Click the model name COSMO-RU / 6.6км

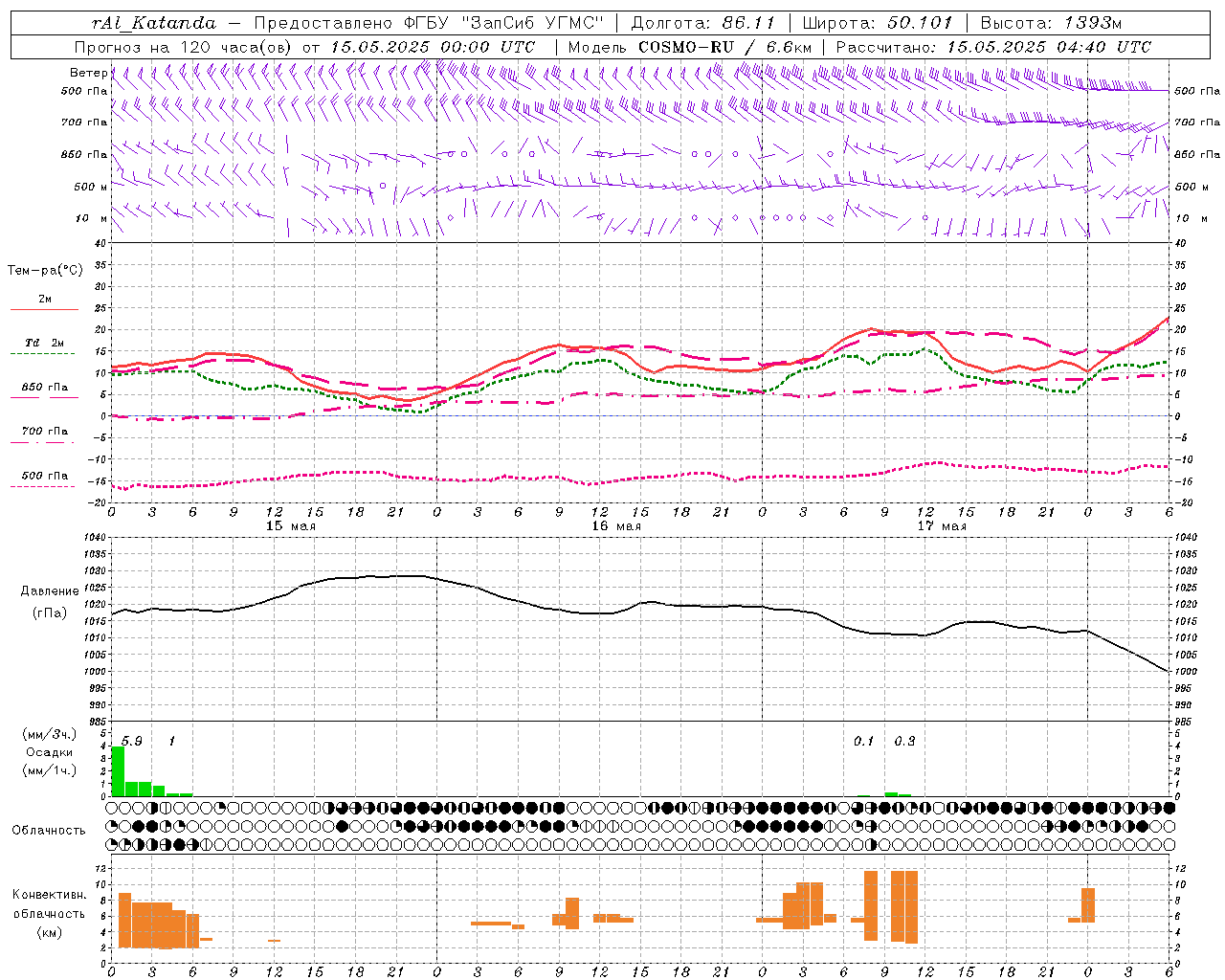click(x=724, y=47)
